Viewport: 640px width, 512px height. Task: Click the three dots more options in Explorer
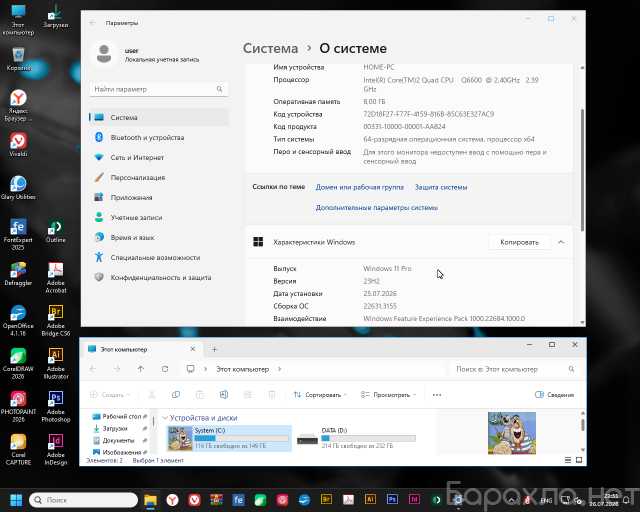(x=437, y=395)
